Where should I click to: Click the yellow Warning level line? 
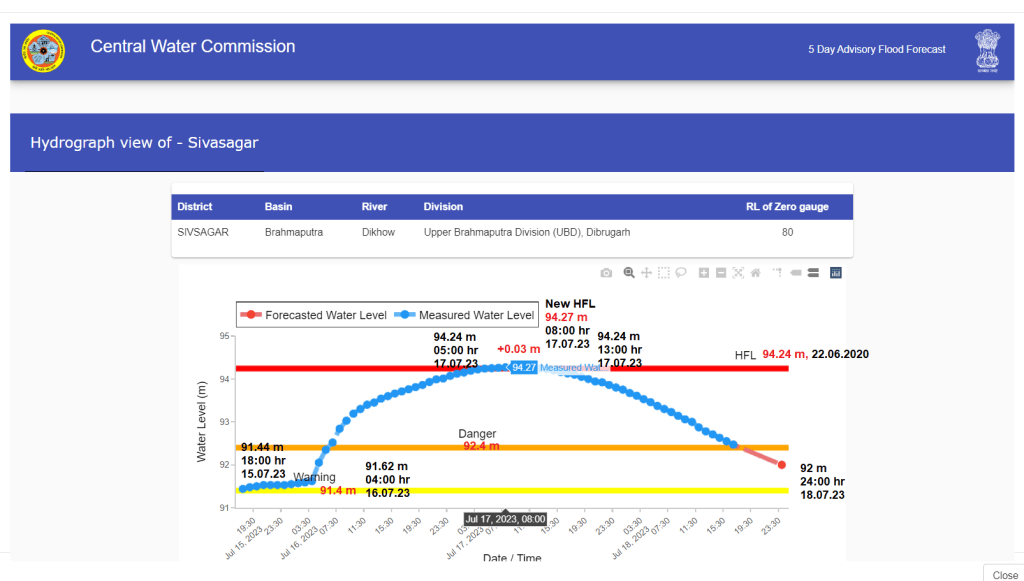[512, 490]
